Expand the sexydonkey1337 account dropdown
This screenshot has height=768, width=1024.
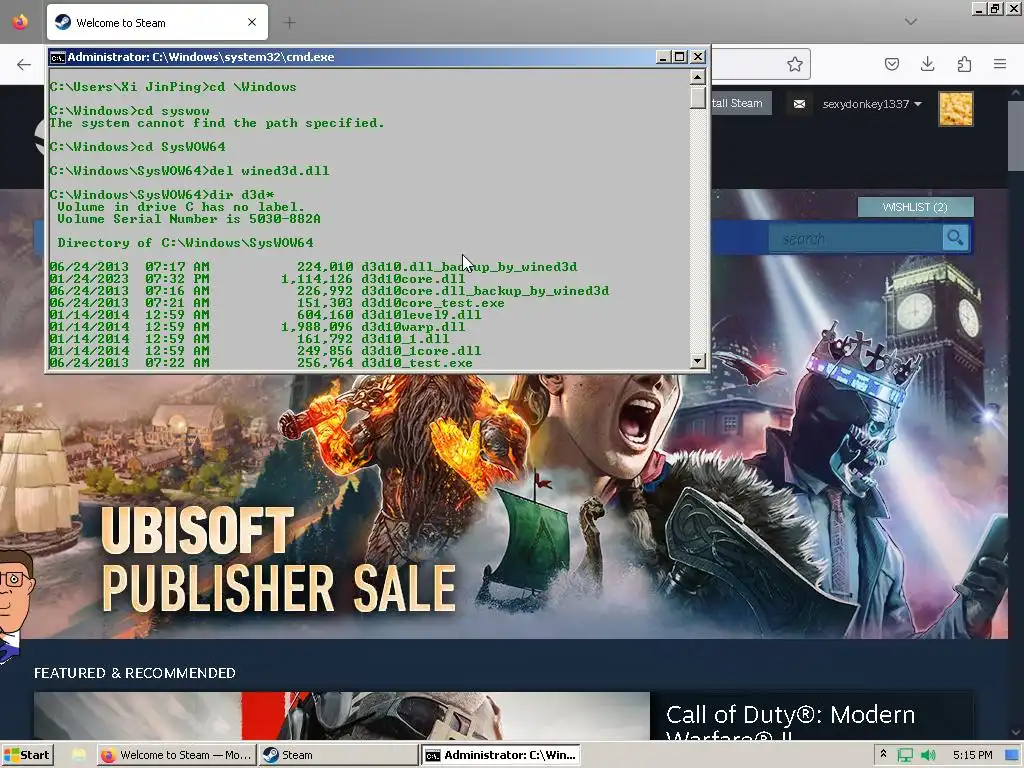[871, 104]
